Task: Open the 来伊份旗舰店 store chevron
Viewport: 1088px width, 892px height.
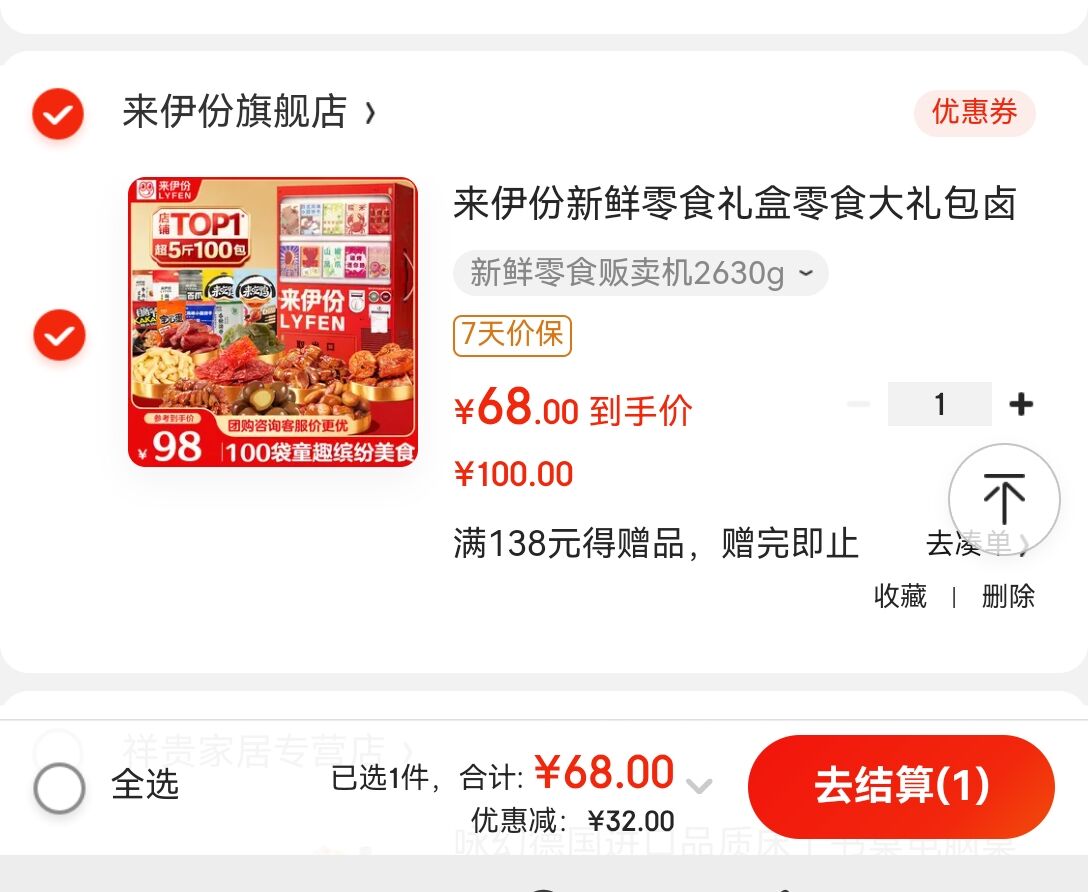Action: tap(371, 112)
